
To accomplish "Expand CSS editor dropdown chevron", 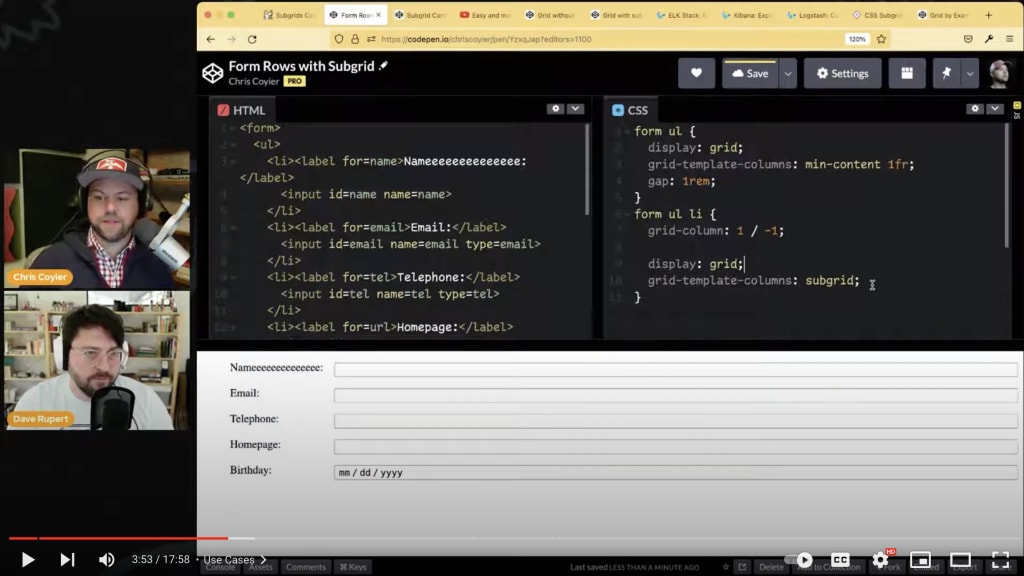I will pos(995,108).
